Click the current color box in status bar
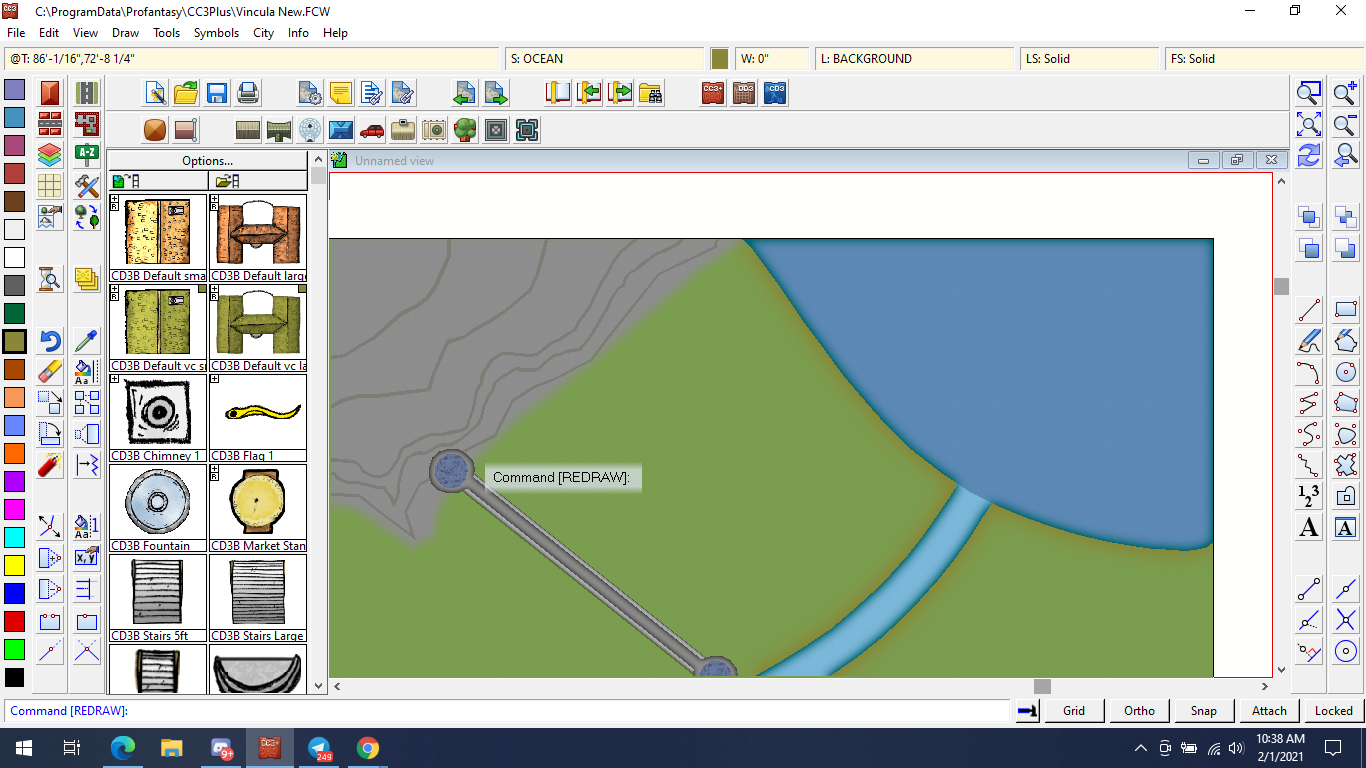Image resolution: width=1366 pixels, height=768 pixels. (x=720, y=59)
